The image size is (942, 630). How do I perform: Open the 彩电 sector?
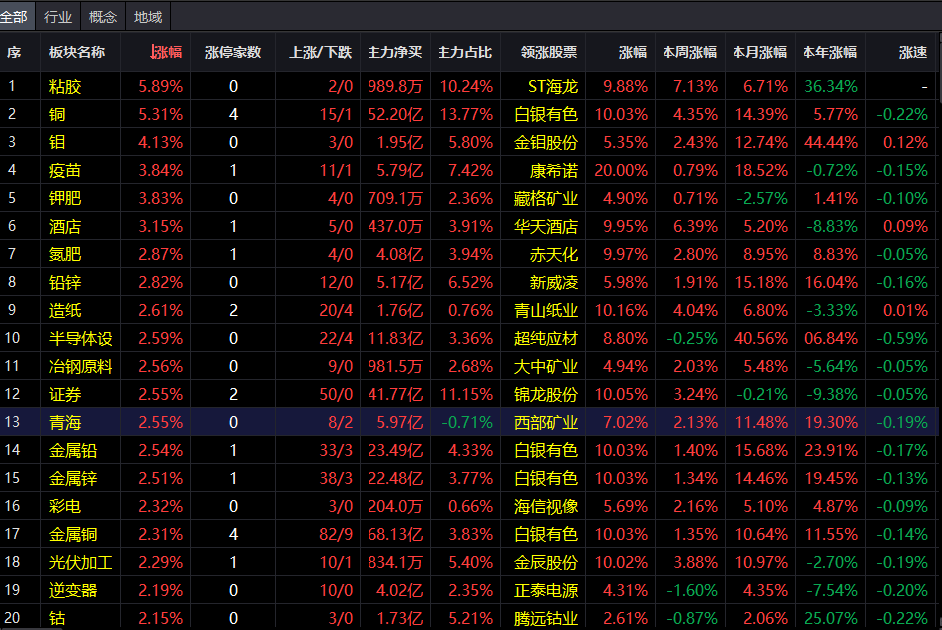click(65, 506)
